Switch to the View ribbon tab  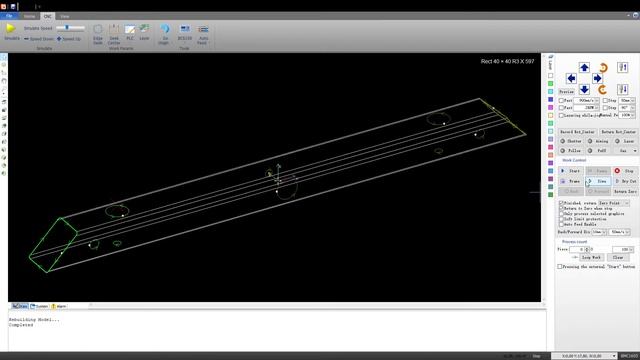[x=65, y=16]
